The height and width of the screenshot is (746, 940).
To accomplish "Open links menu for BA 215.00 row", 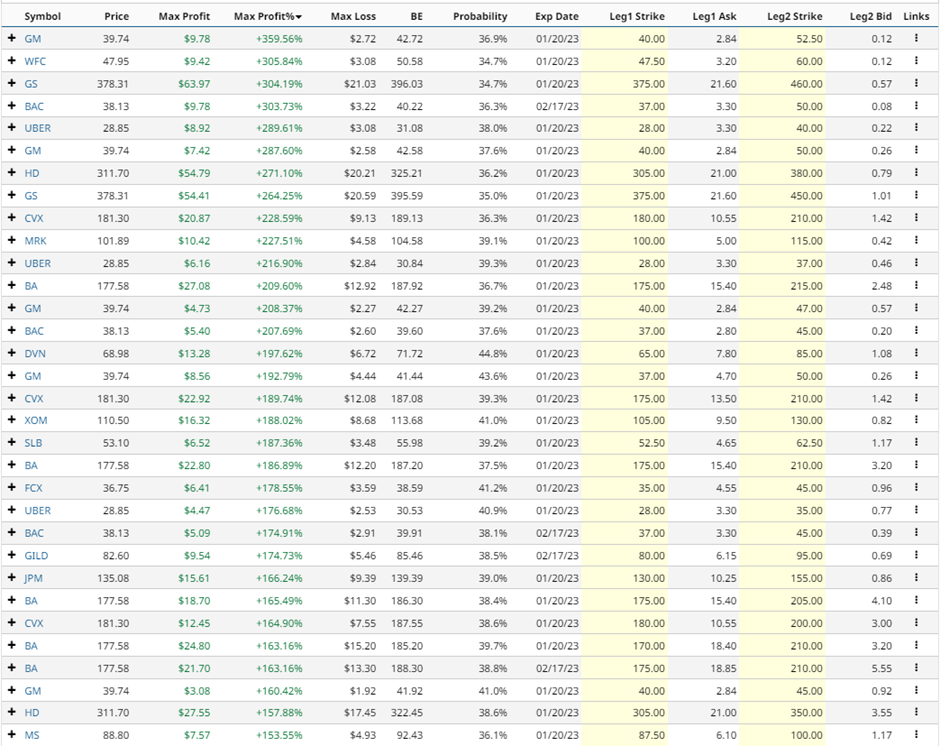I will point(916,285).
